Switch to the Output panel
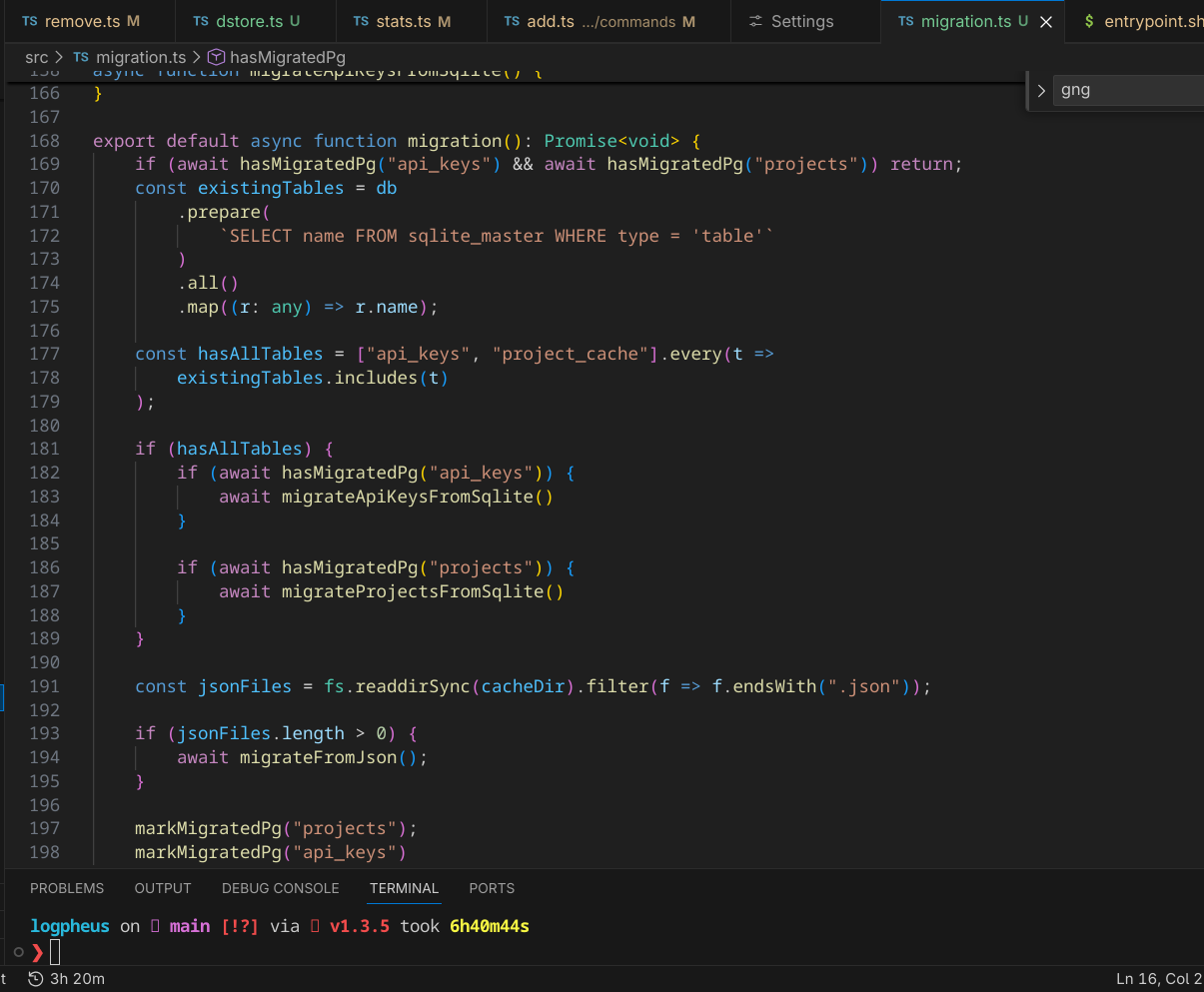 pos(163,888)
